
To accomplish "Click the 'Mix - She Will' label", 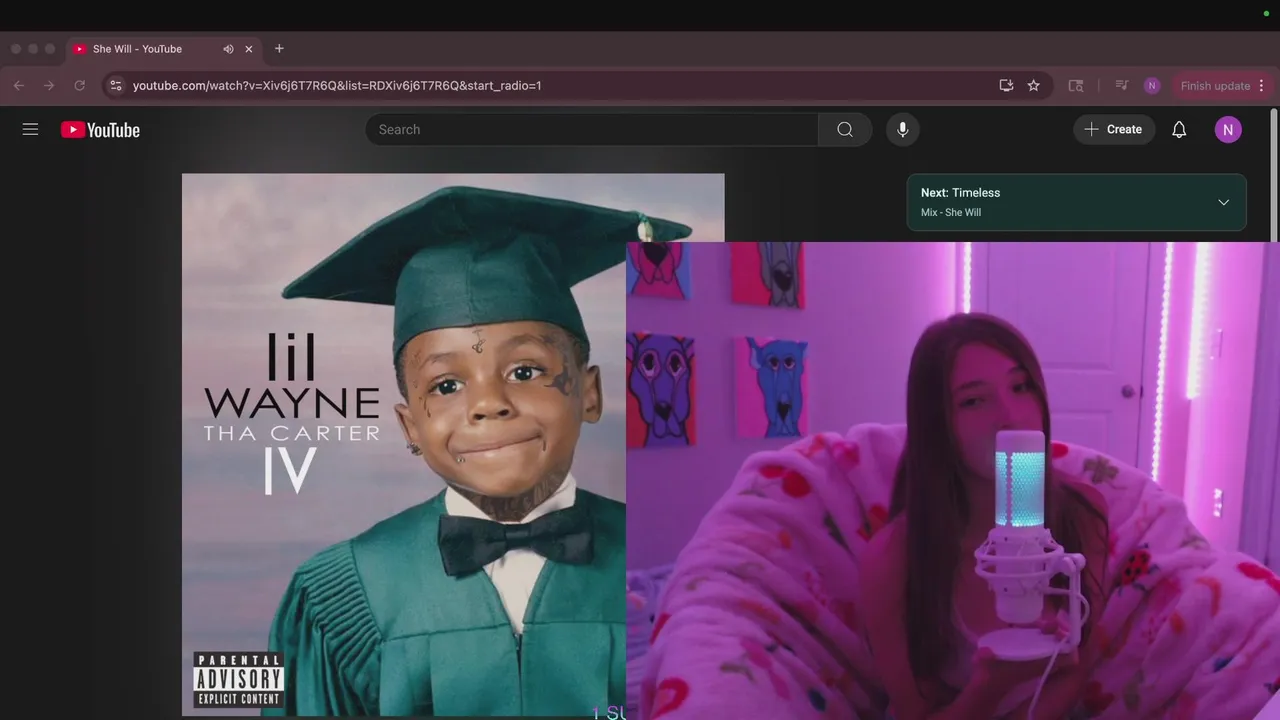I will pyautogui.click(x=951, y=213).
